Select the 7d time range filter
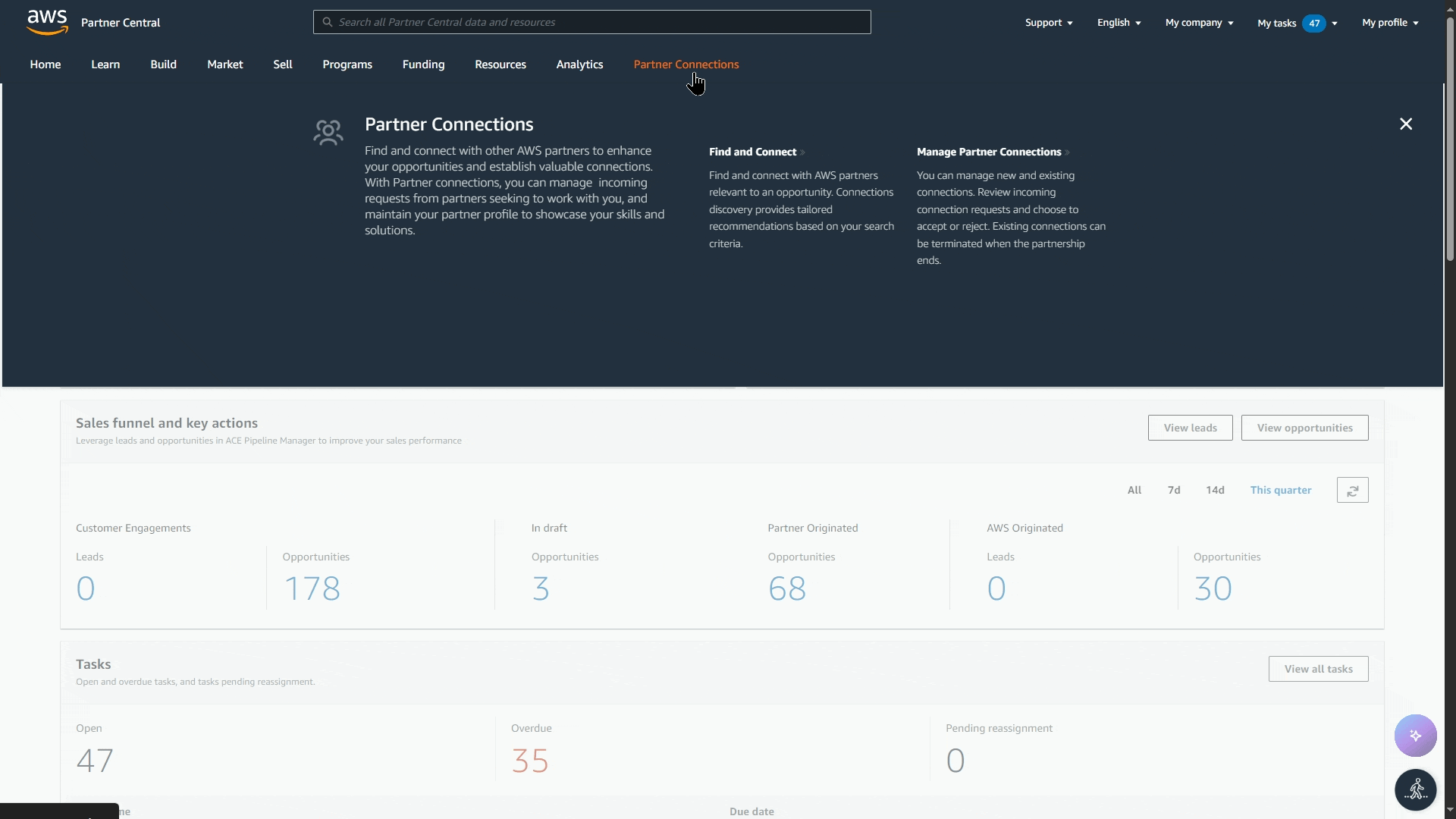Image resolution: width=1456 pixels, height=819 pixels. 1173,491
